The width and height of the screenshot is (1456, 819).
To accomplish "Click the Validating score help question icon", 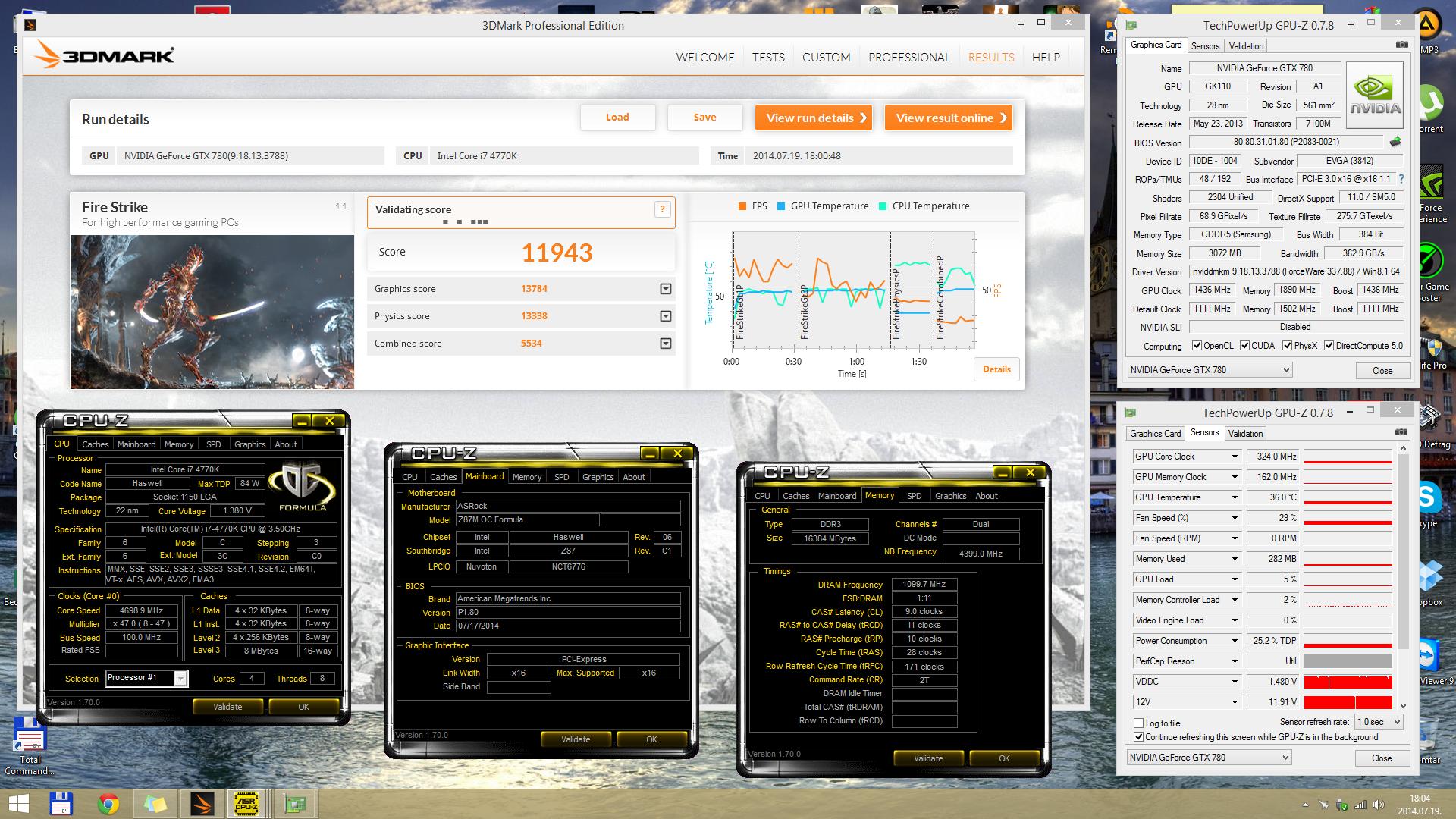I will point(662,210).
